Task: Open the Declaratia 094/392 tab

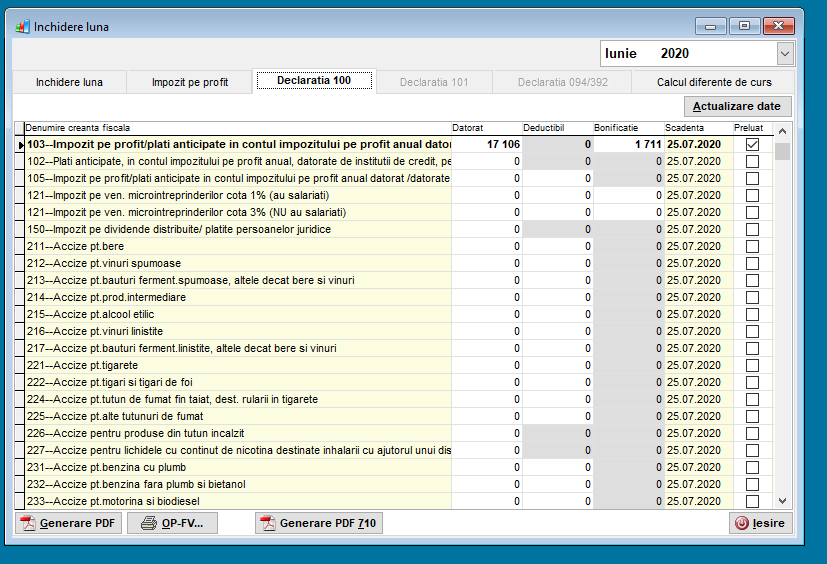Action: [x=562, y=82]
